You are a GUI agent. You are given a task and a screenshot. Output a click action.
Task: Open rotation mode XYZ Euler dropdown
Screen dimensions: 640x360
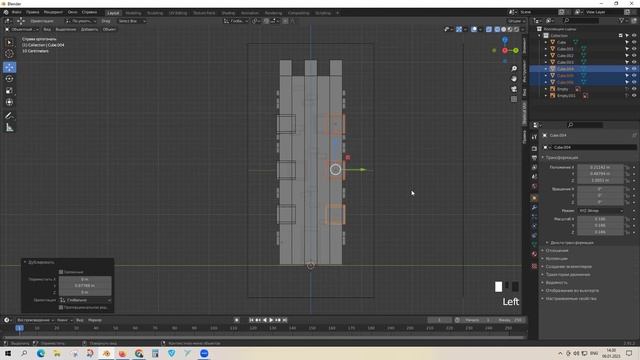600,211
